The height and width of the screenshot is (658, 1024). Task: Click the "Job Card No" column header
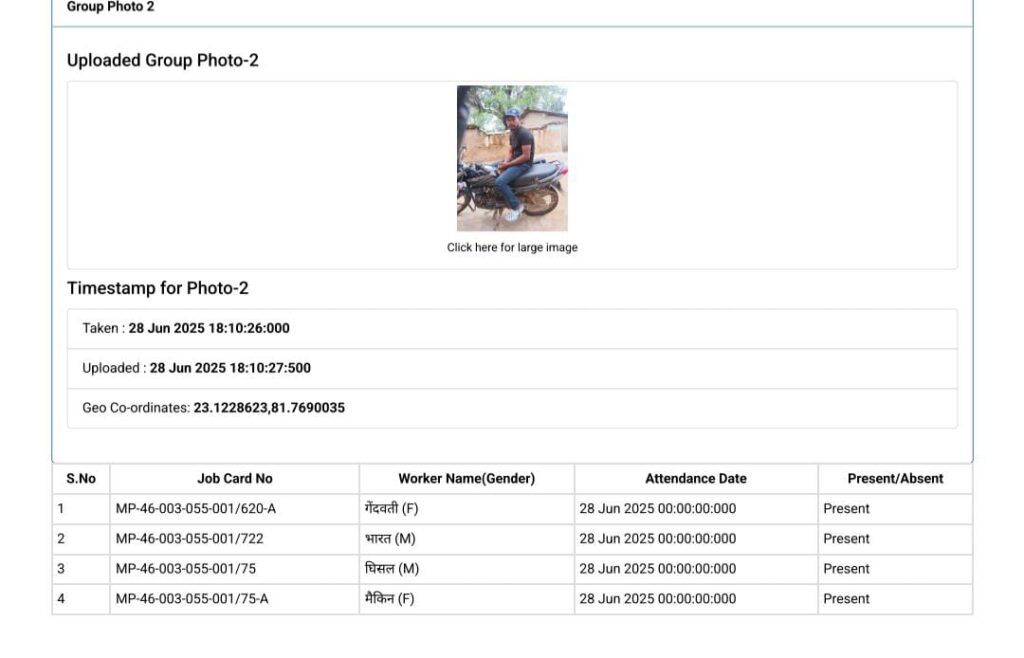coord(235,479)
